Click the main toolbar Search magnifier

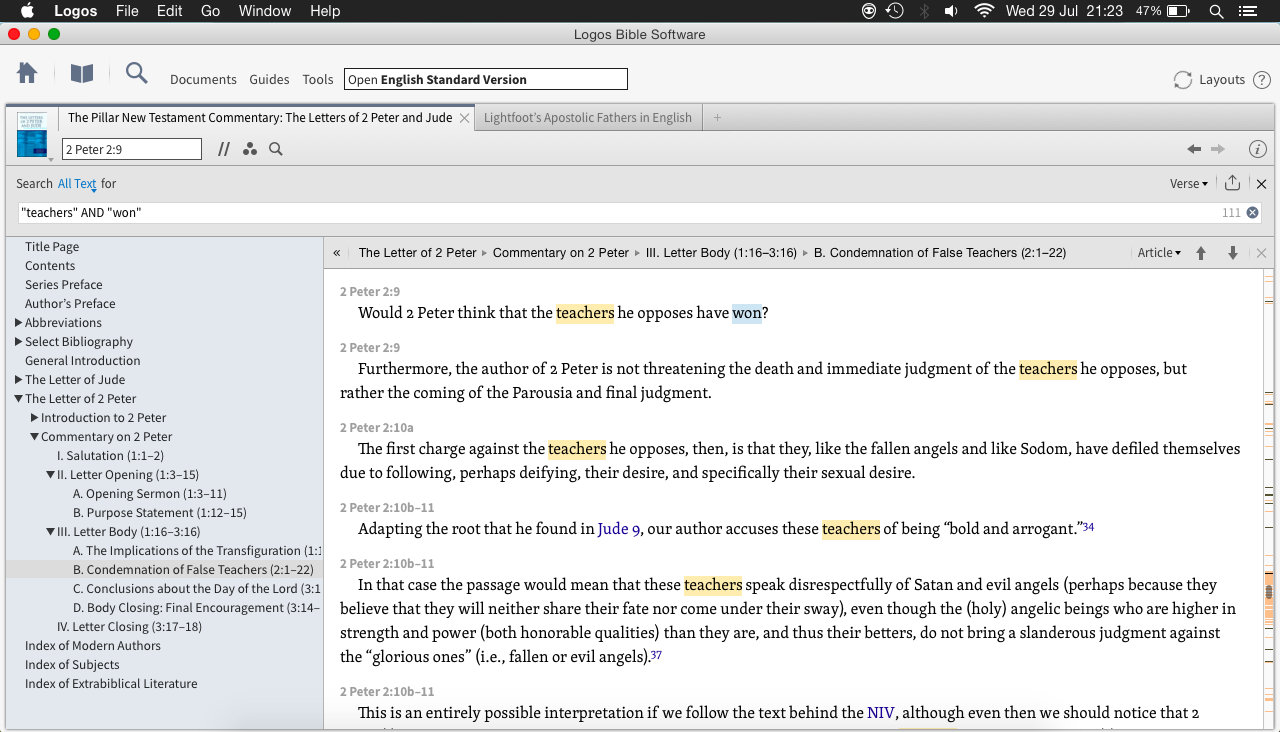click(136, 74)
